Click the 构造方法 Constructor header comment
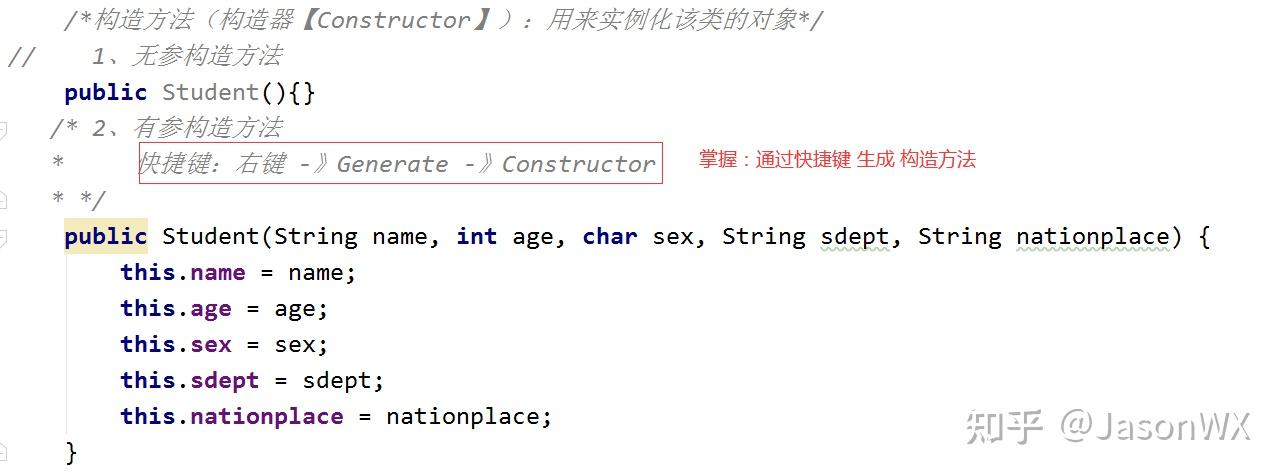The width and height of the screenshot is (1282, 476). point(443,20)
